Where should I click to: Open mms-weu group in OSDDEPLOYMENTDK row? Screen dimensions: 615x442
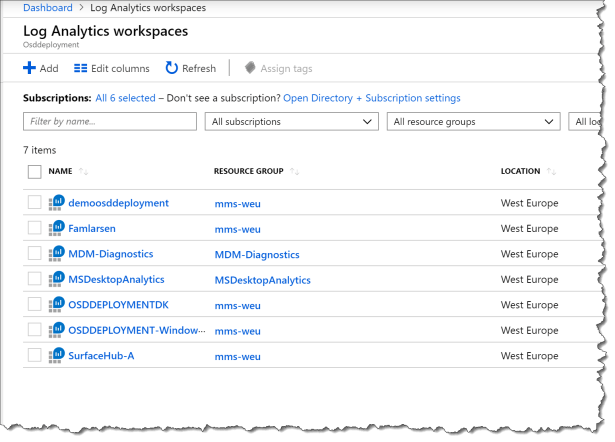point(238,306)
